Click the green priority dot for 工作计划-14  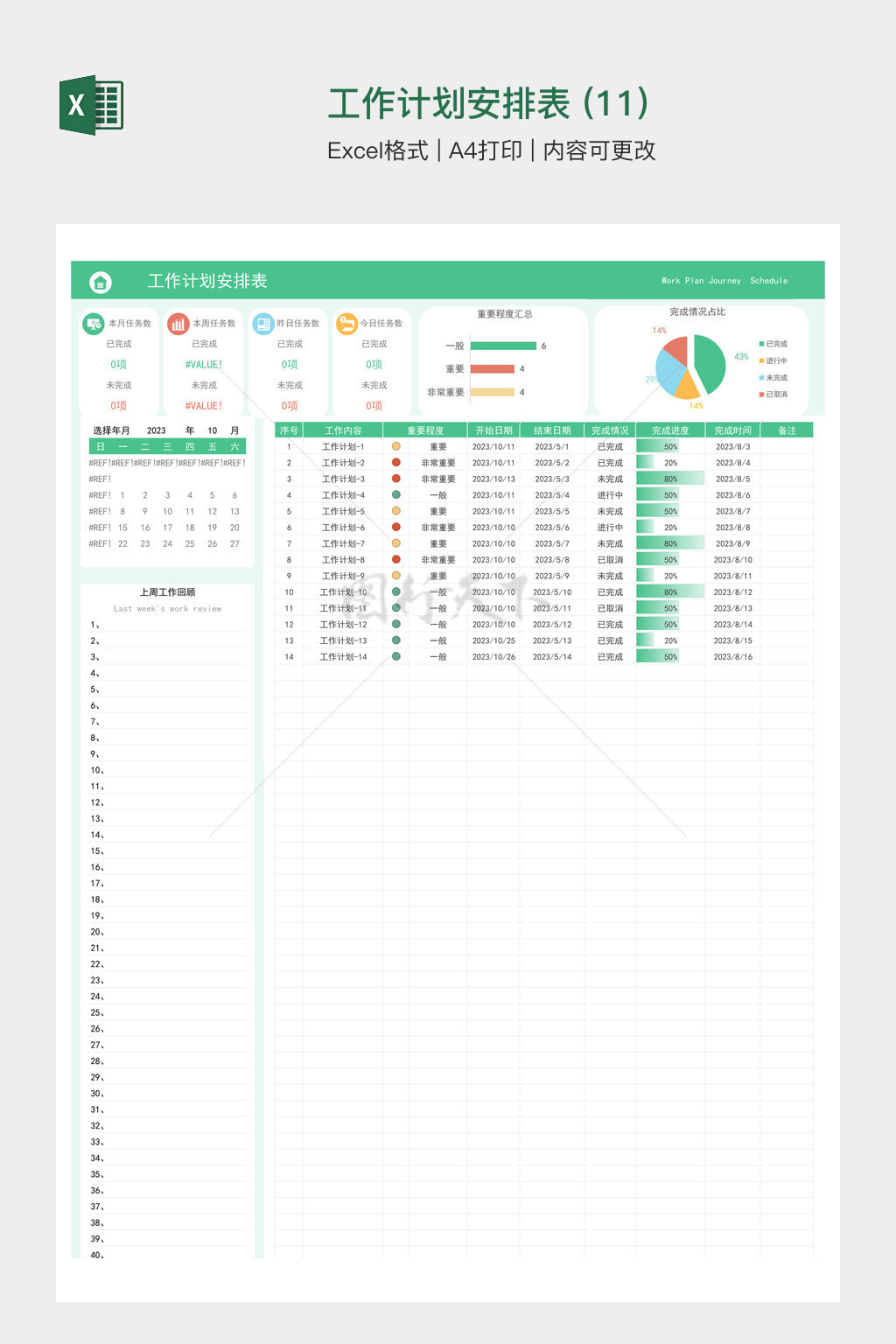point(396,656)
